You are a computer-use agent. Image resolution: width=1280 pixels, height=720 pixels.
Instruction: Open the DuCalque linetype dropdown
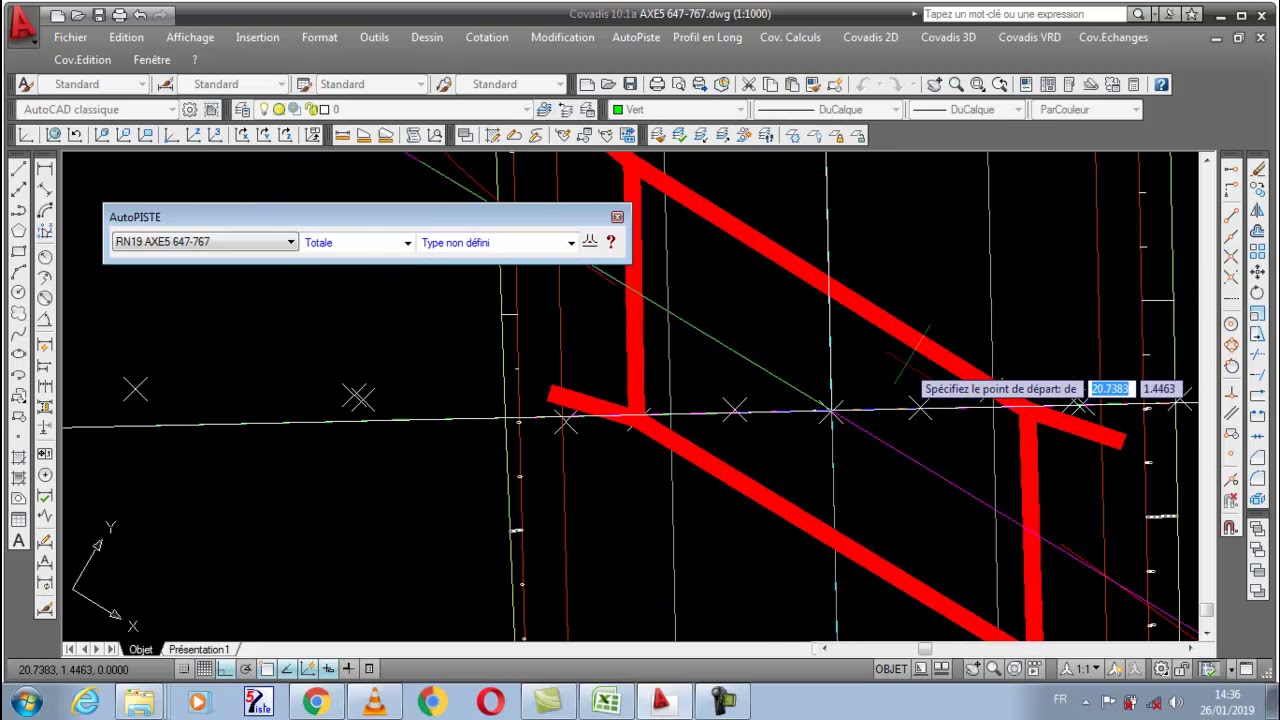tap(829, 110)
